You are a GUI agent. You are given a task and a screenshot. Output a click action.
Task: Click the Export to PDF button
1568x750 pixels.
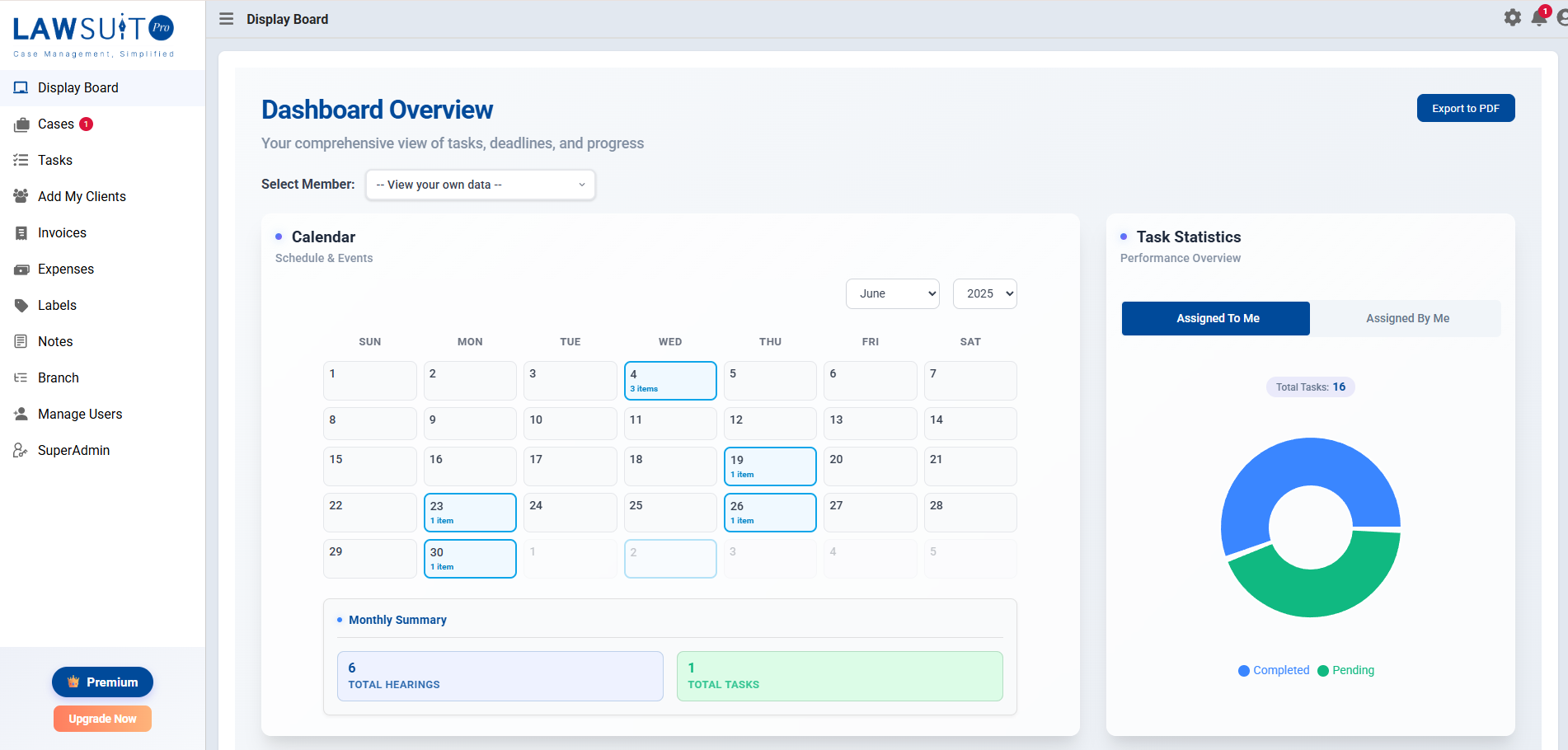point(1465,108)
